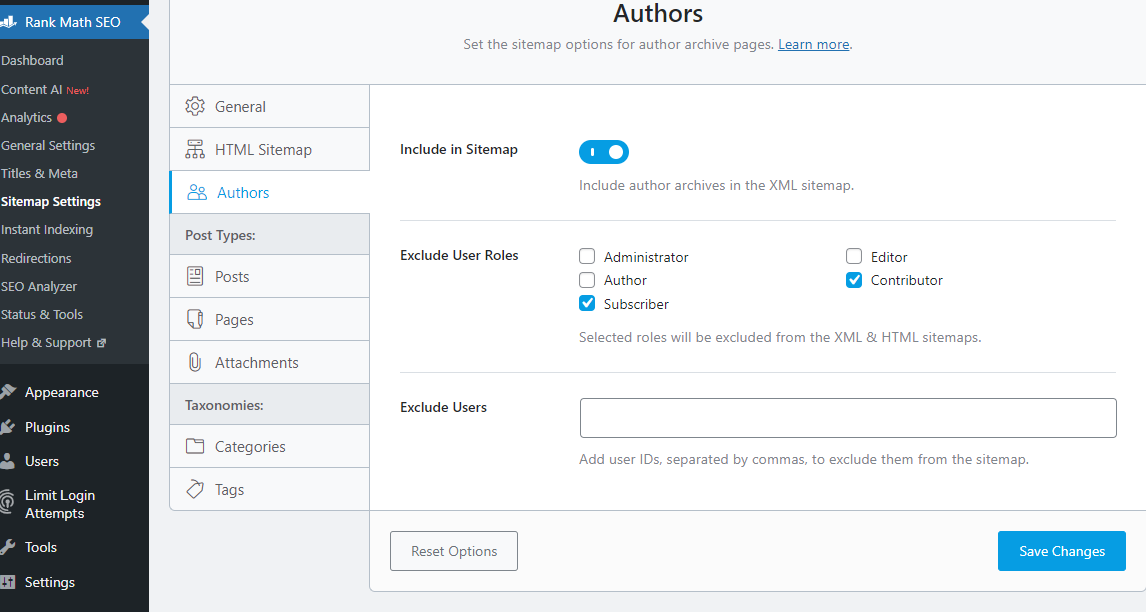The width and height of the screenshot is (1146, 612).
Task: Open the General sitemap settings via the gear icon
Action: pyautogui.click(x=196, y=106)
